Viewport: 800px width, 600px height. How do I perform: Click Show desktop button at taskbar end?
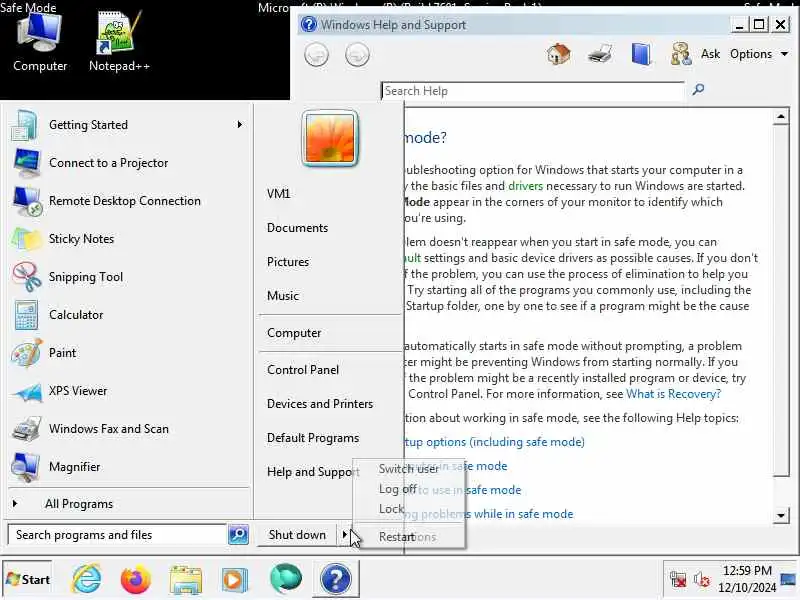789,579
